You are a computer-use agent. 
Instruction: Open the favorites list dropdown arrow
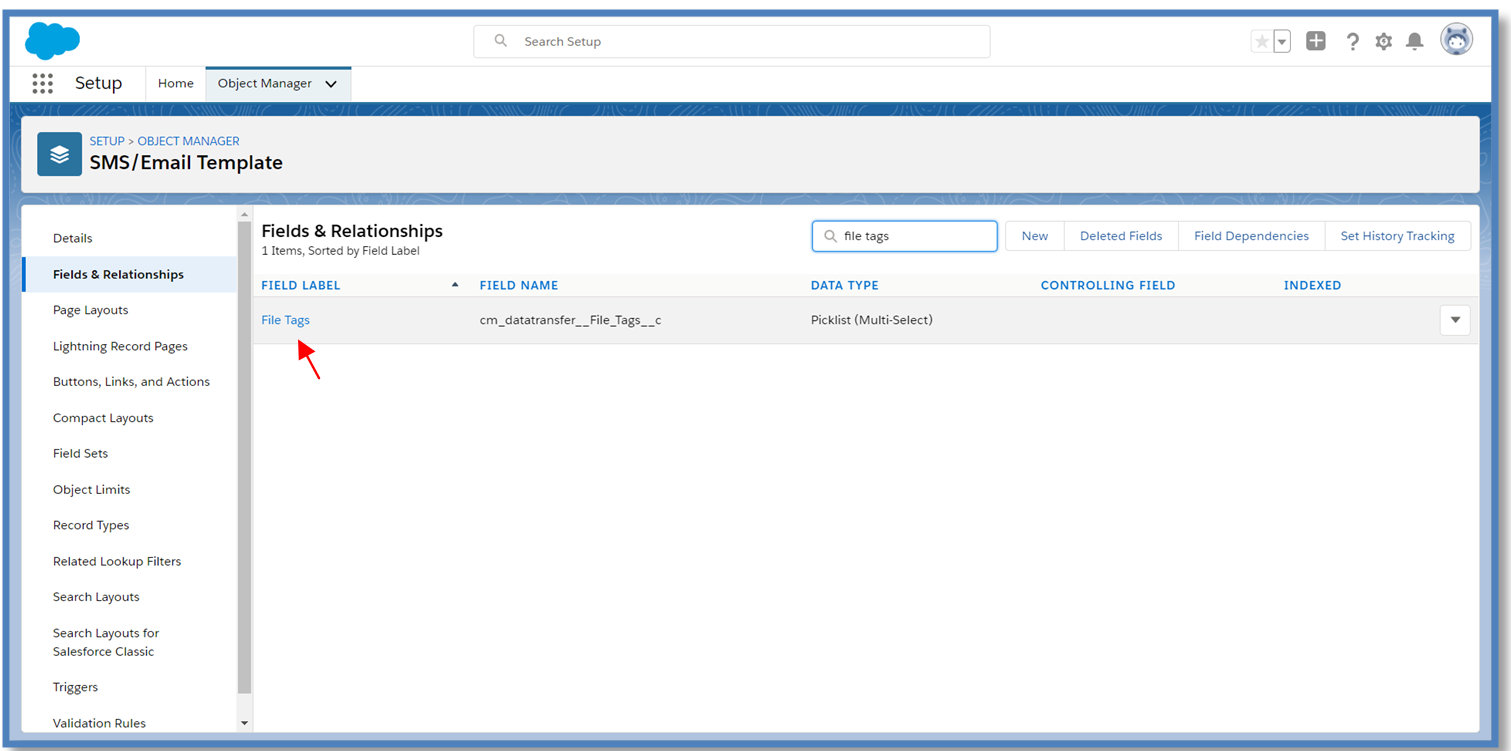1282,41
